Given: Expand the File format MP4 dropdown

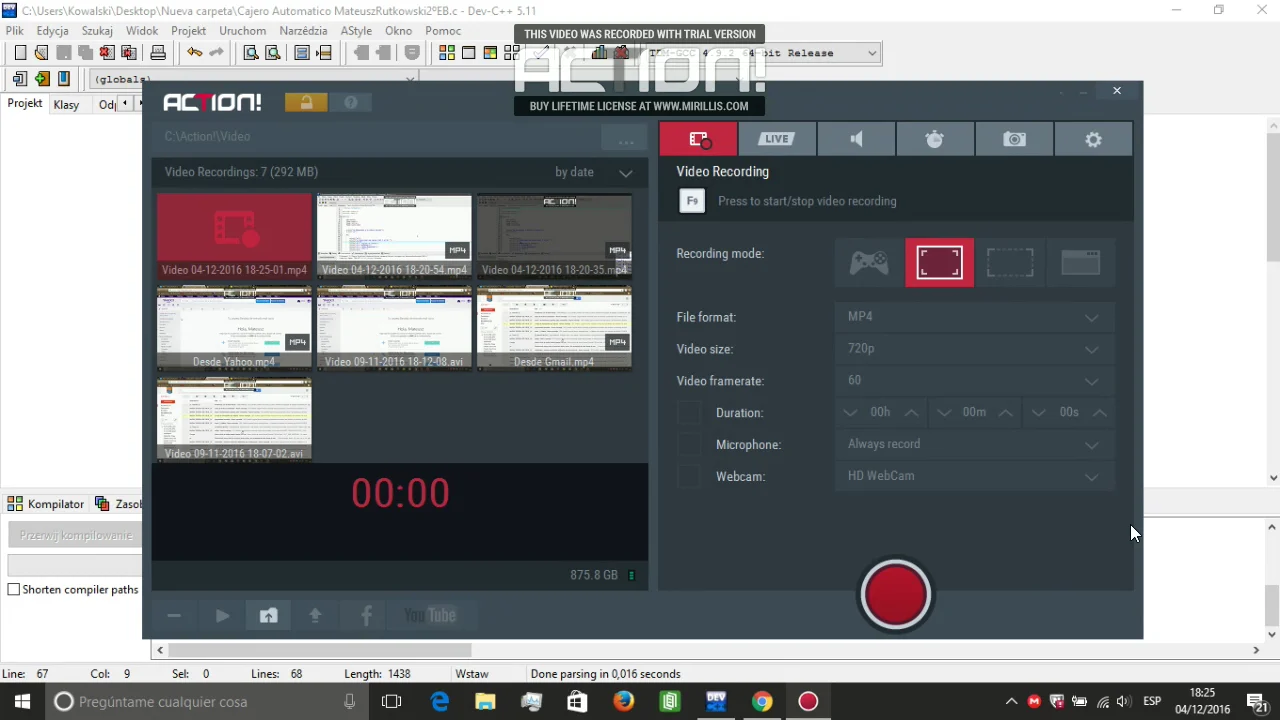Looking at the screenshot, I should click(x=975, y=317).
